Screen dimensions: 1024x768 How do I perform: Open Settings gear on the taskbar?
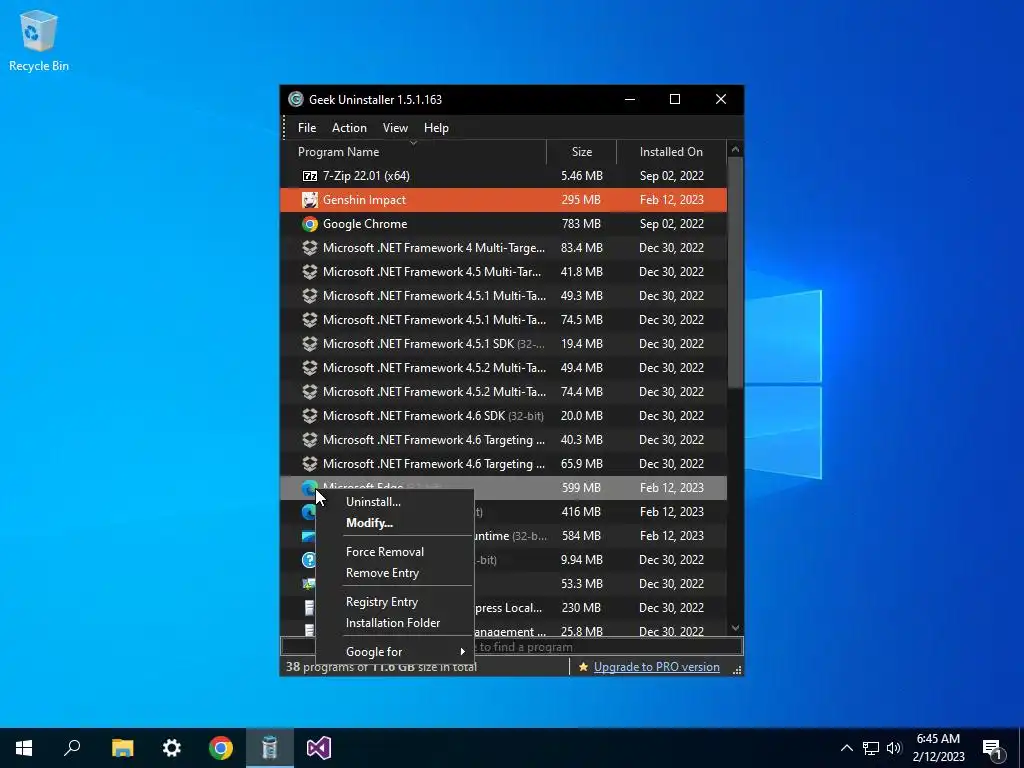point(172,748)
